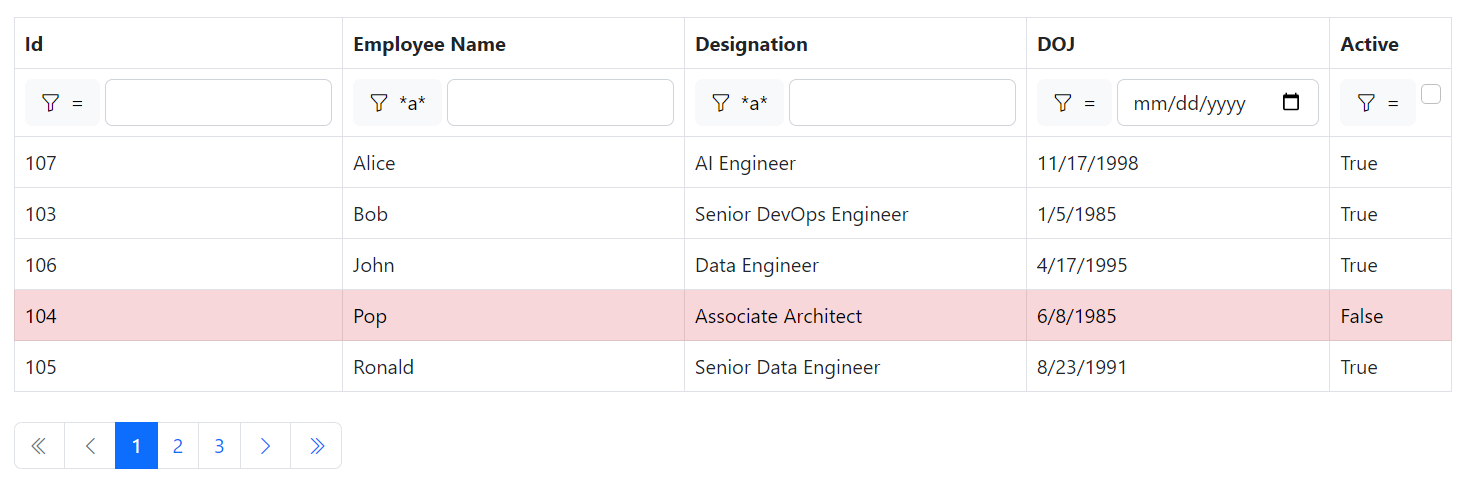The width and height of the screenshot is (1465, 487).
Task: Go to the first page
Action: [39, 446]
